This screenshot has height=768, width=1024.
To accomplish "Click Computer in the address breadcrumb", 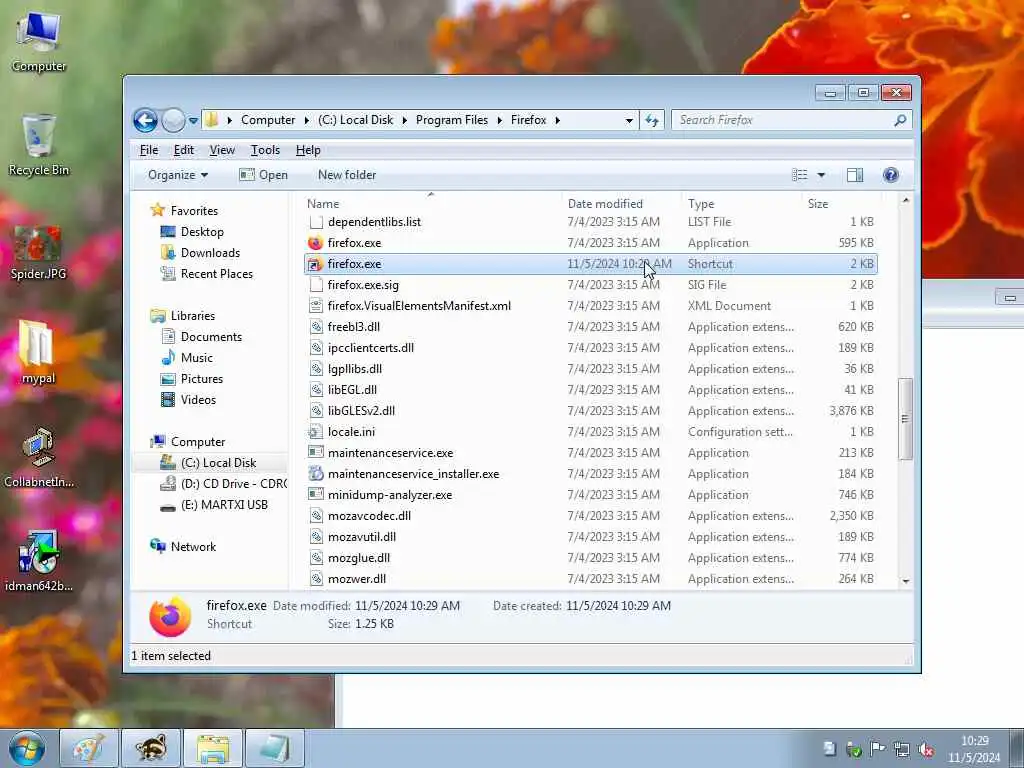I will [x=268, y=120].
